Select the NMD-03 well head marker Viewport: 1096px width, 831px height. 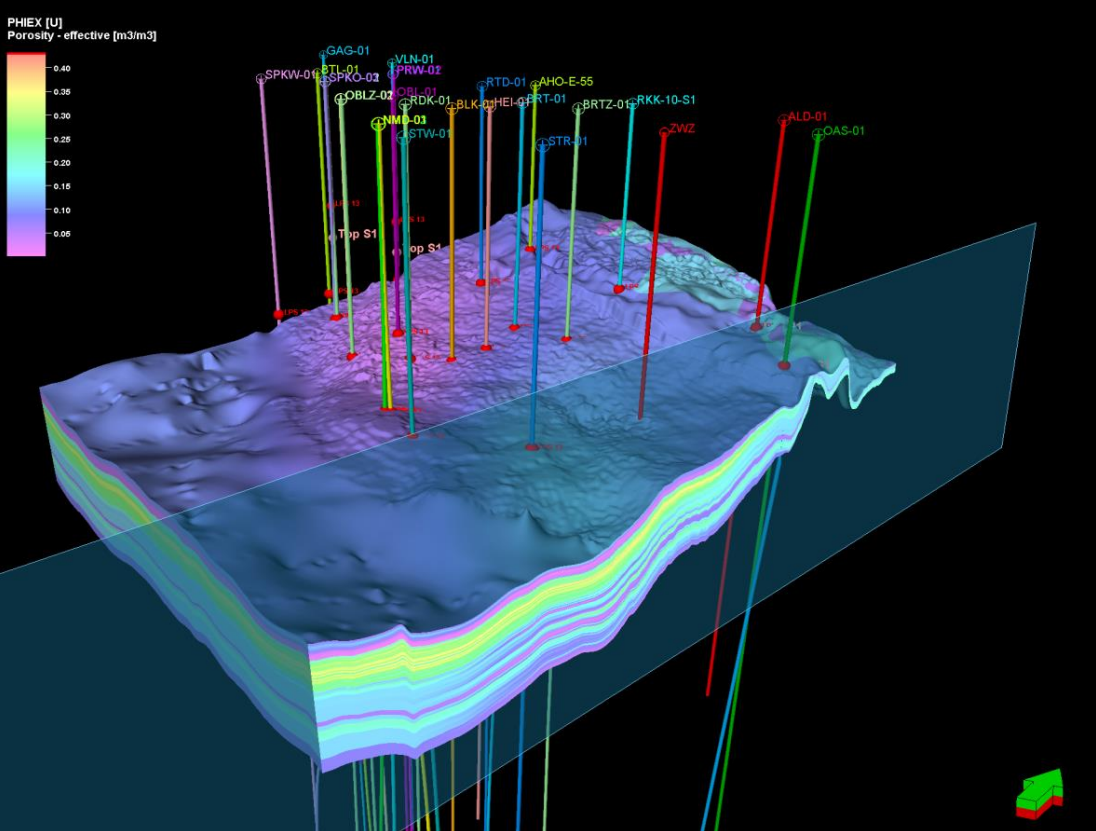pyautogui.click(x=378, y=124)
